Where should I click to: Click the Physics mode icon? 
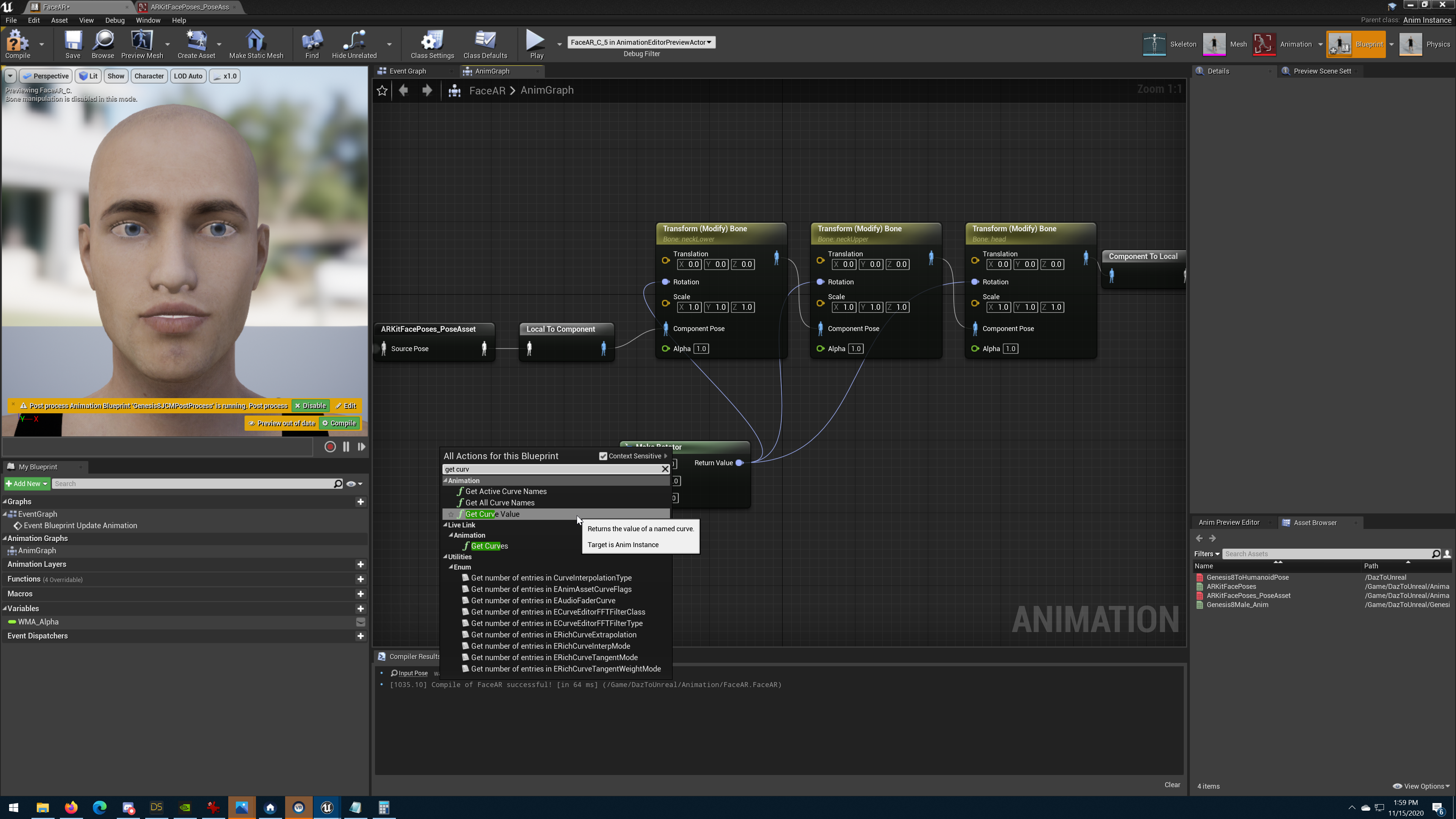coord(1410,43)
